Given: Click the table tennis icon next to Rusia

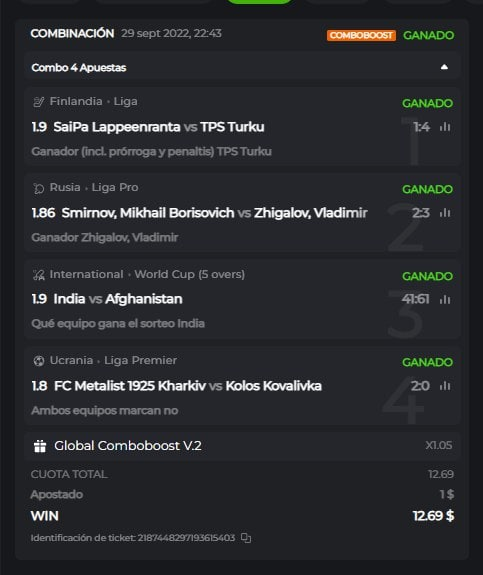Looking at the screenshot, I should pyautogui.click(x=39, y=188).
